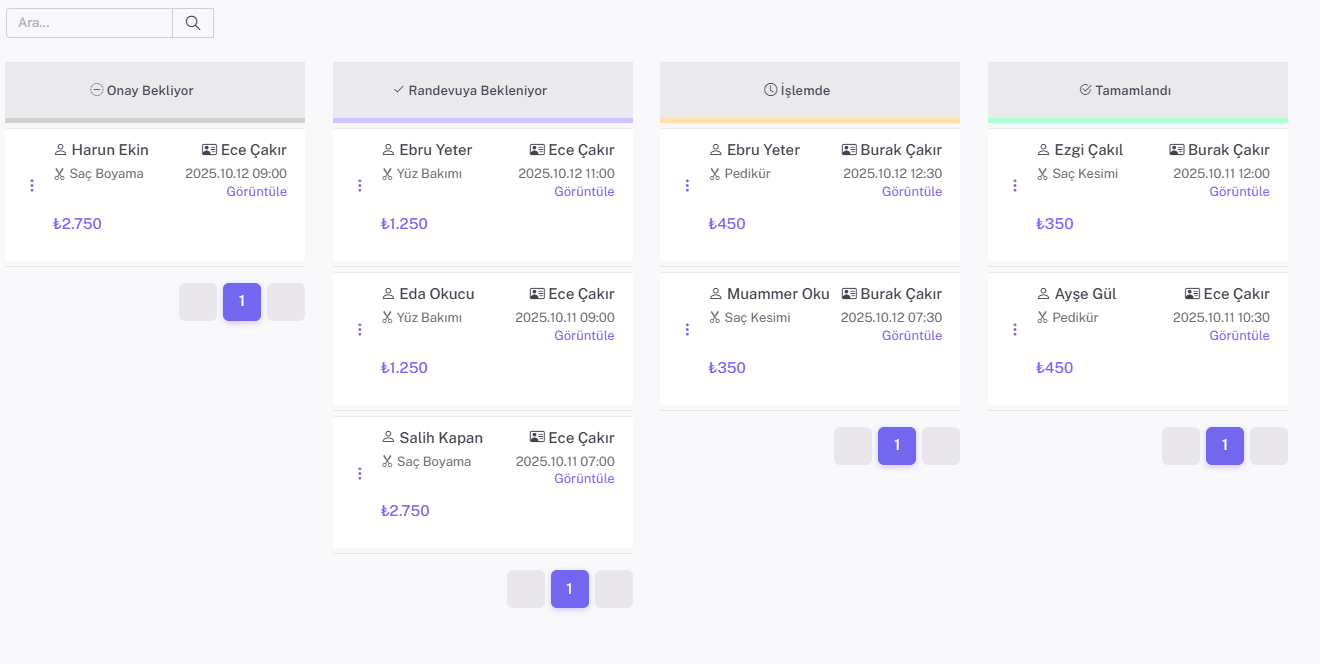Focus the Ara search input field
Screen dimensions: 1320x664
90,23
